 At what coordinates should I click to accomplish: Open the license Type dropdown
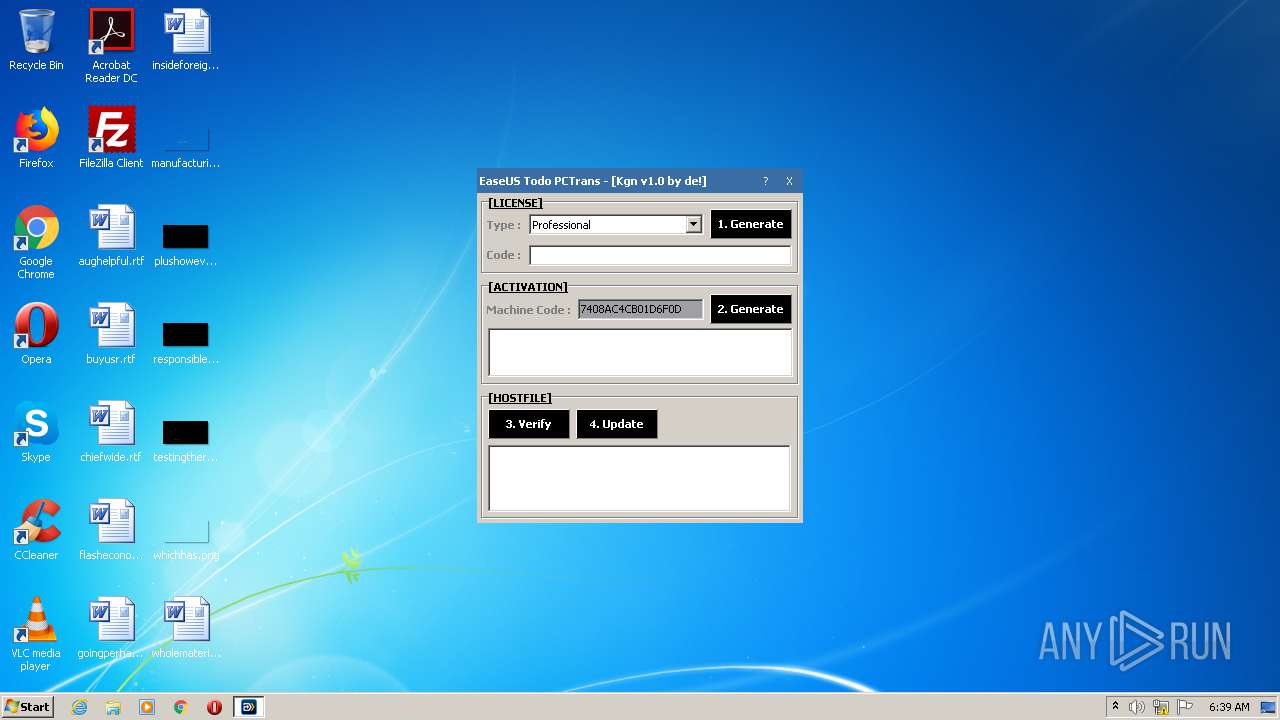(x=693, y=225)
